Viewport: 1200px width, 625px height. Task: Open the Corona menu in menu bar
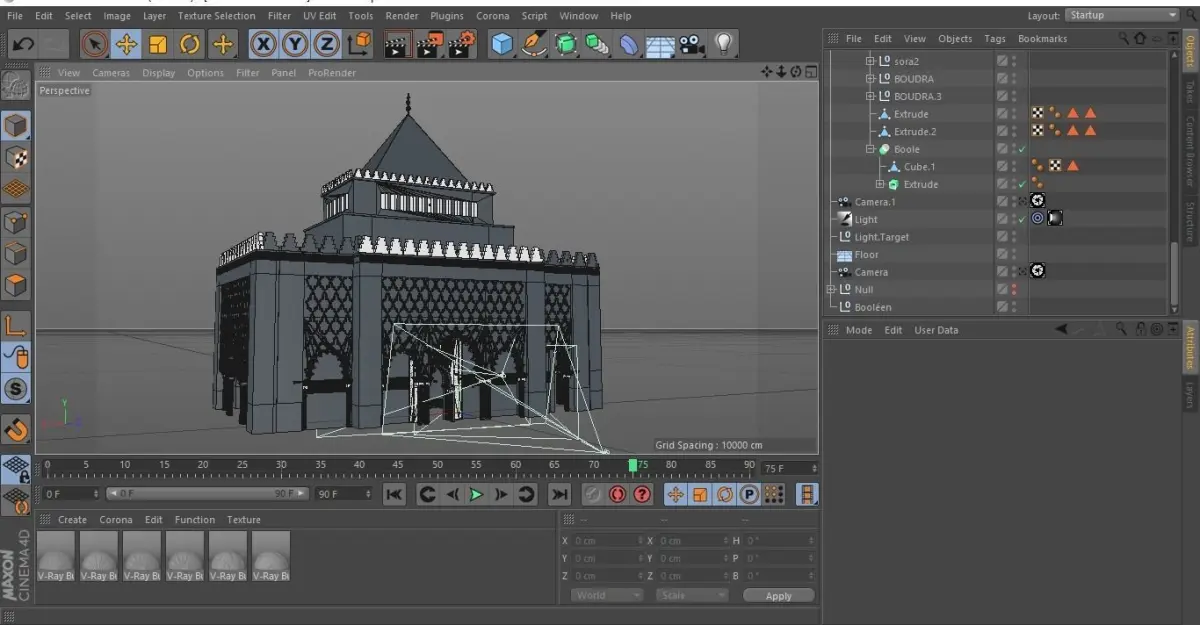click(492, 16)
